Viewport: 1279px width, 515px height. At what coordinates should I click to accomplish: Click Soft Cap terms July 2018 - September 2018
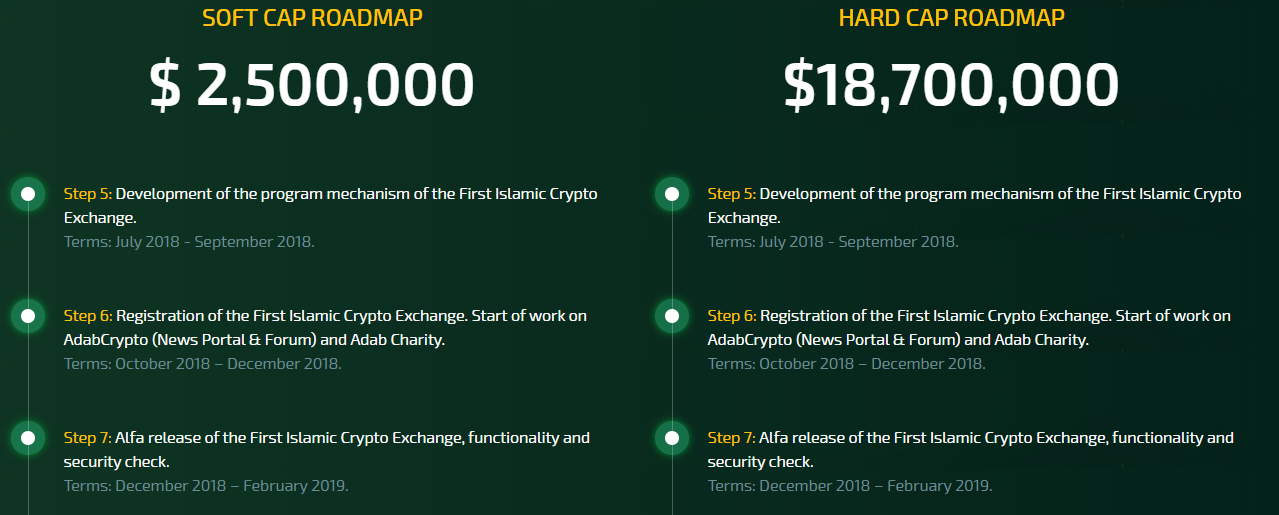189,242
